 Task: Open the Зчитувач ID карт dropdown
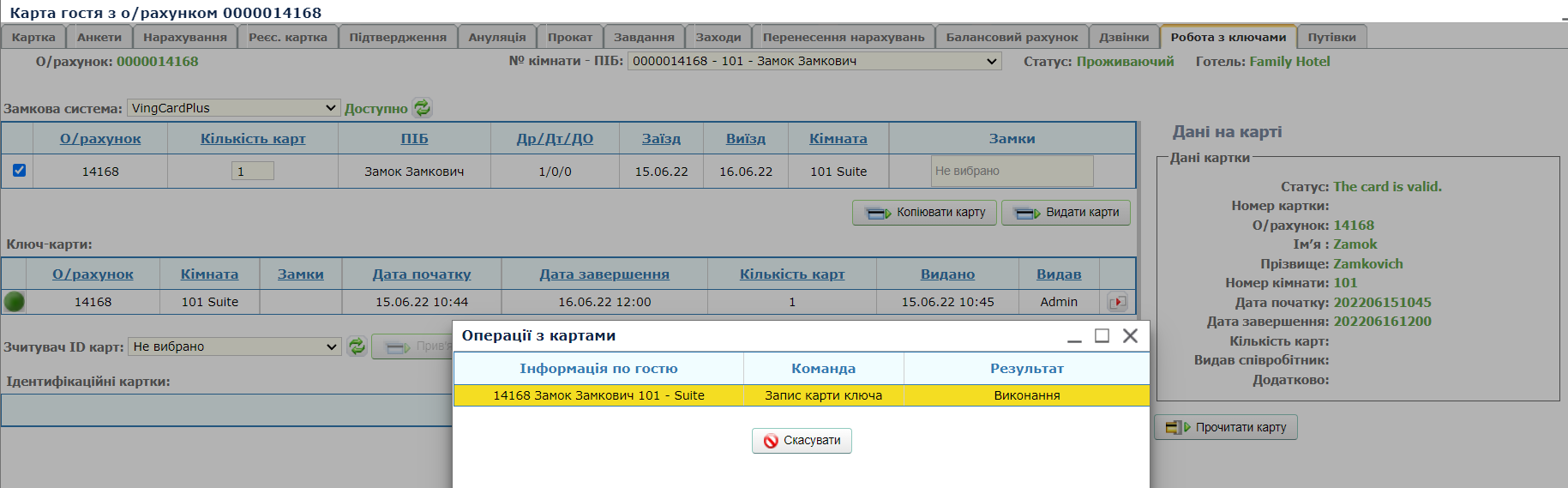[235, 346]
